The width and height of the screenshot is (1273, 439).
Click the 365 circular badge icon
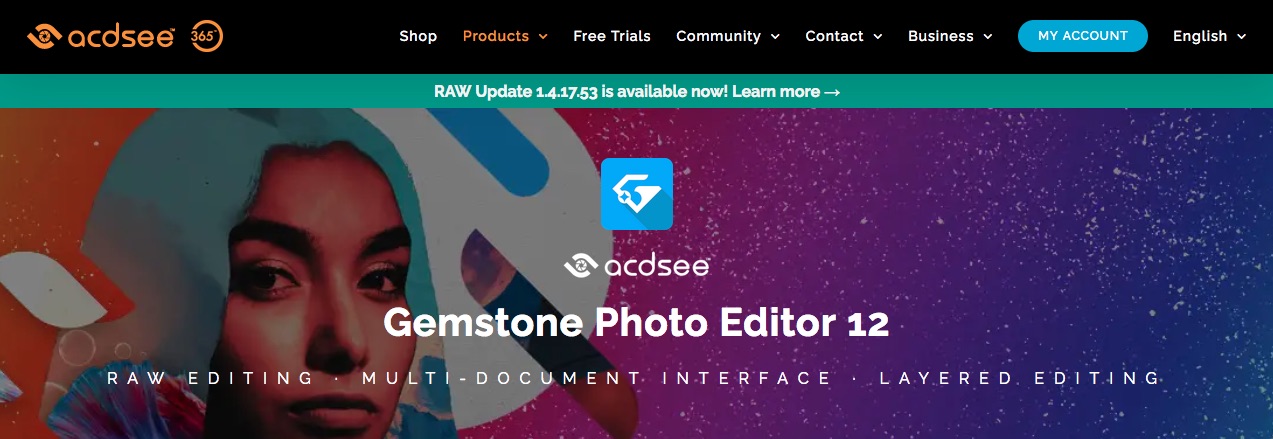coord(205,37)
